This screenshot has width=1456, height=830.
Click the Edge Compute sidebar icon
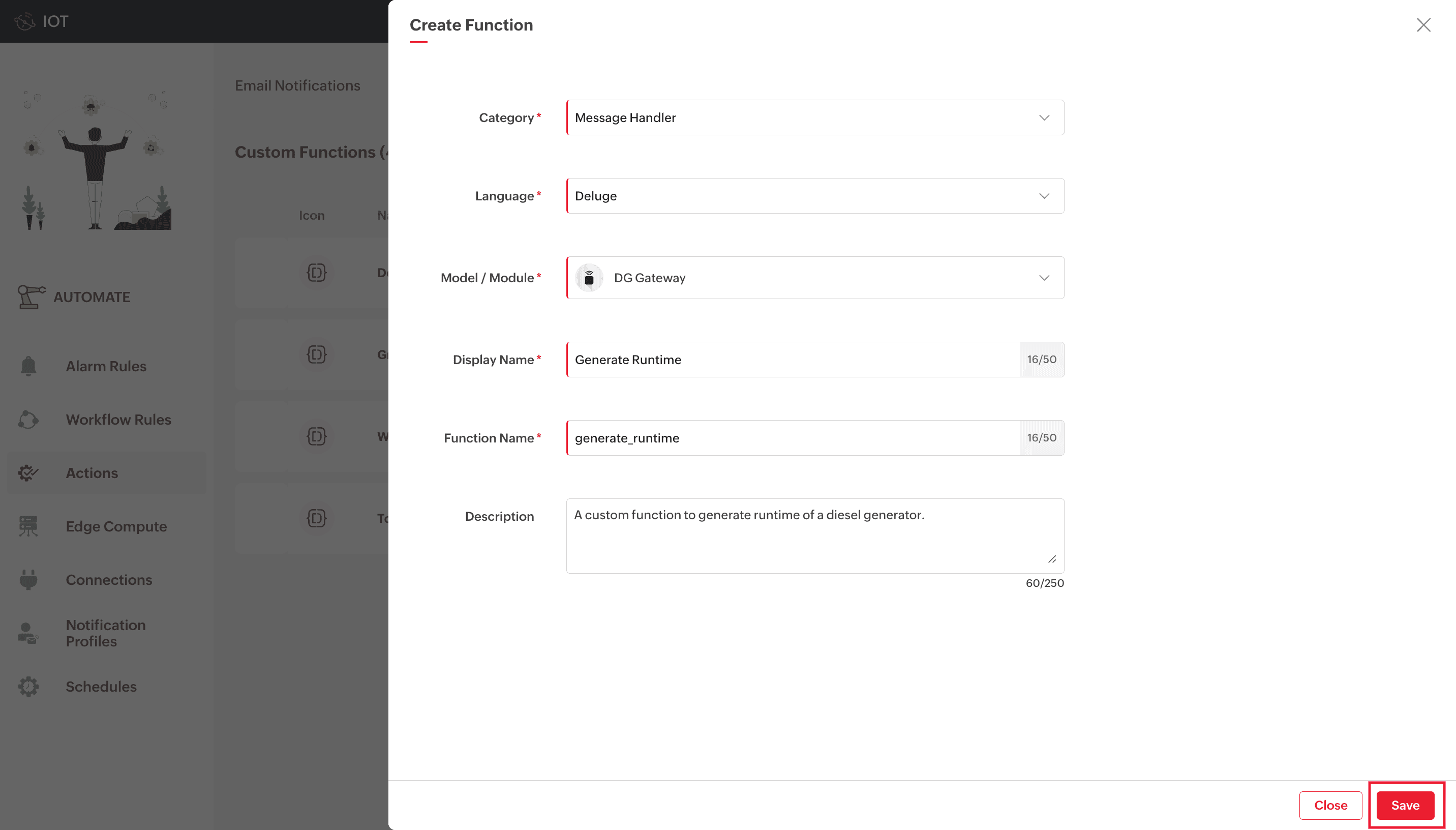click(x=28, y=526)
